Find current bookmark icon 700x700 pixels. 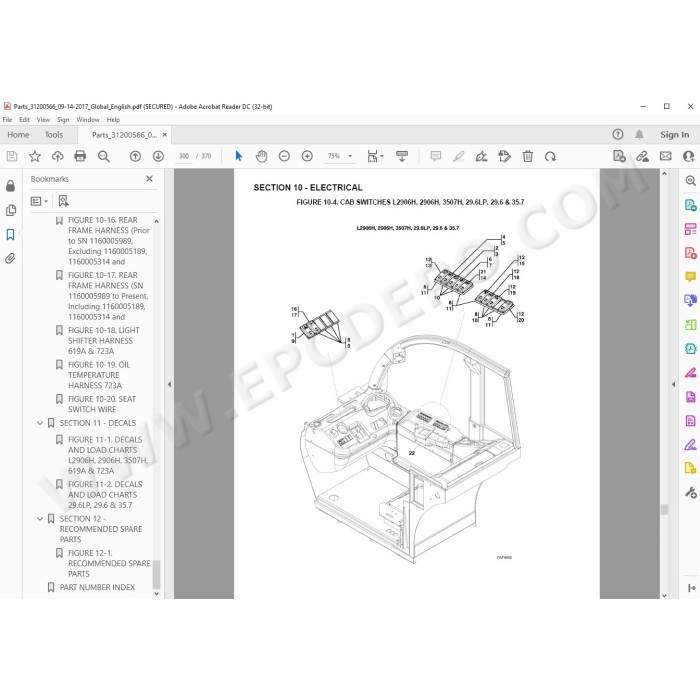pos(63,201)
